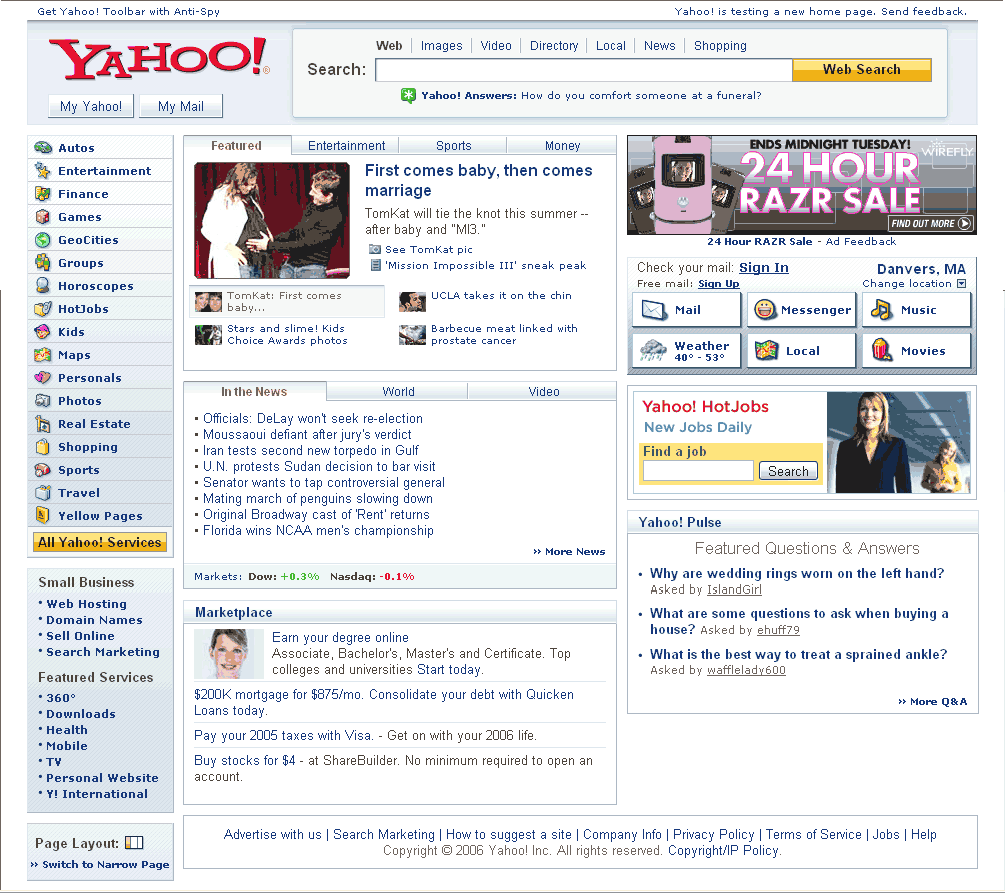Open the Video tab in news panel

544,392
